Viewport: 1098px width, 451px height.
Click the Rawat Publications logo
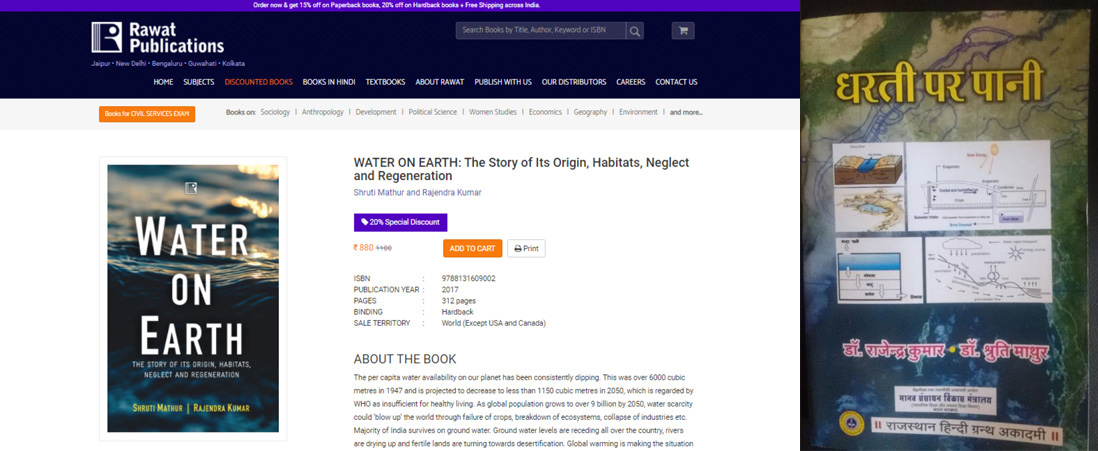click(158, 38)
